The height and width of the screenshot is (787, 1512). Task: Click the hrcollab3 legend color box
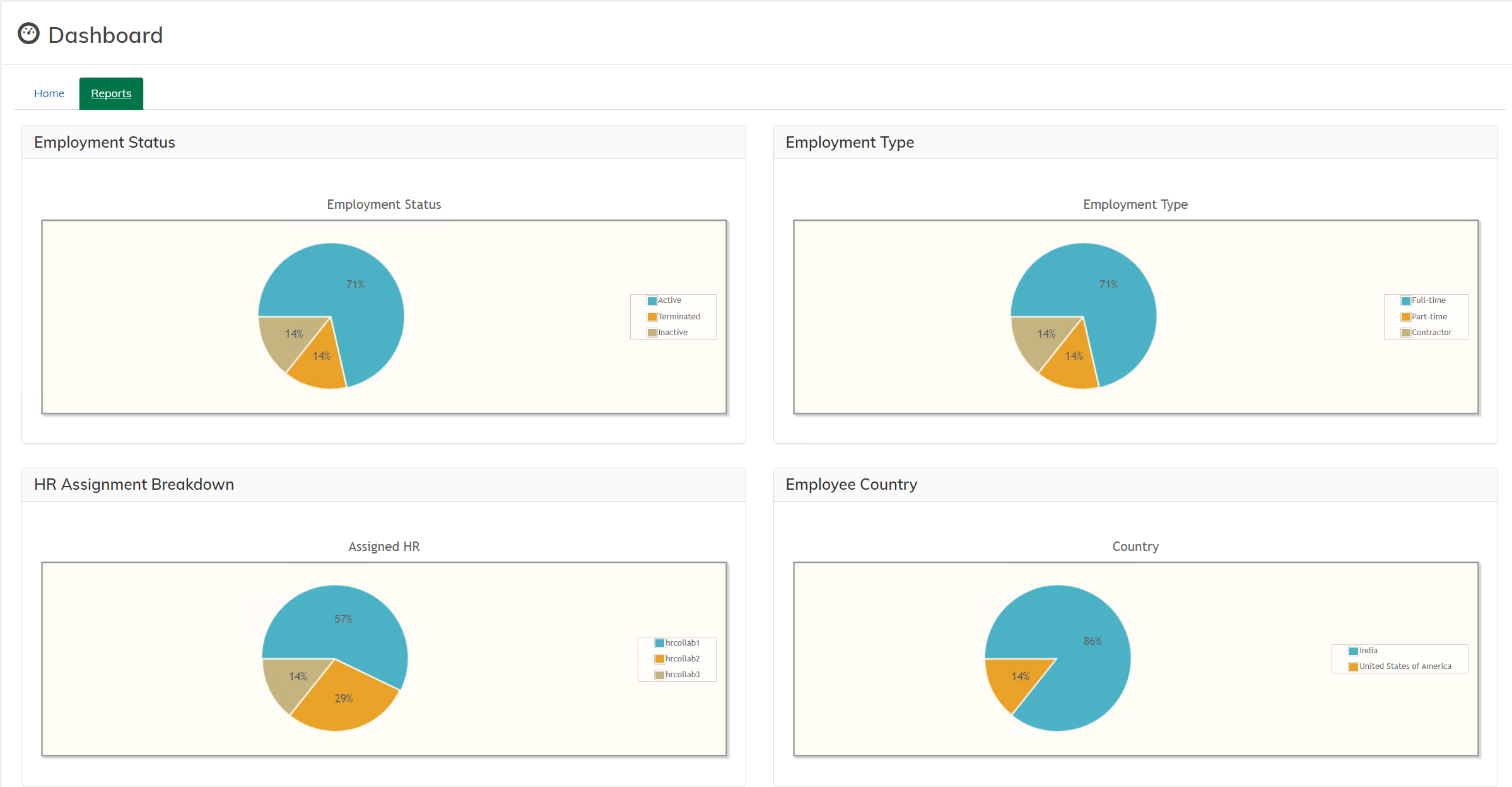pos(659,674)
